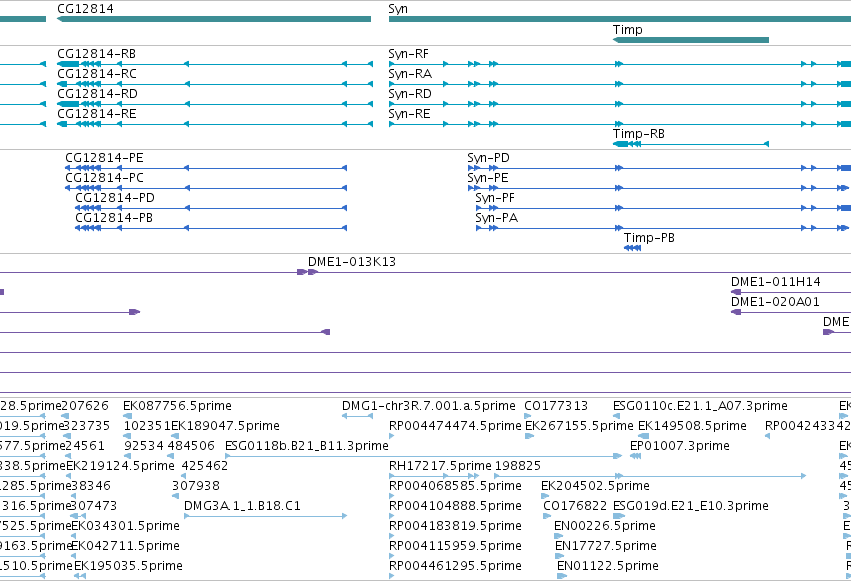
Task: Select ESG019d.E21_E10.3prime label
Action: tap(691, 506)
